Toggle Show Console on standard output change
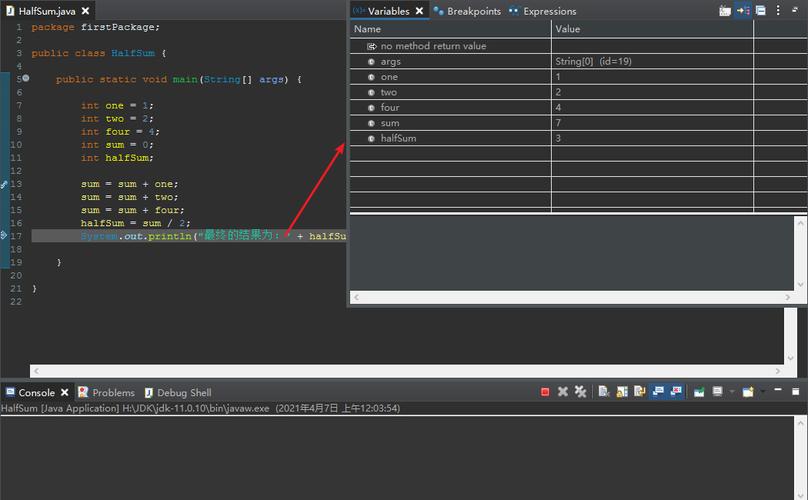 (658, 392)
